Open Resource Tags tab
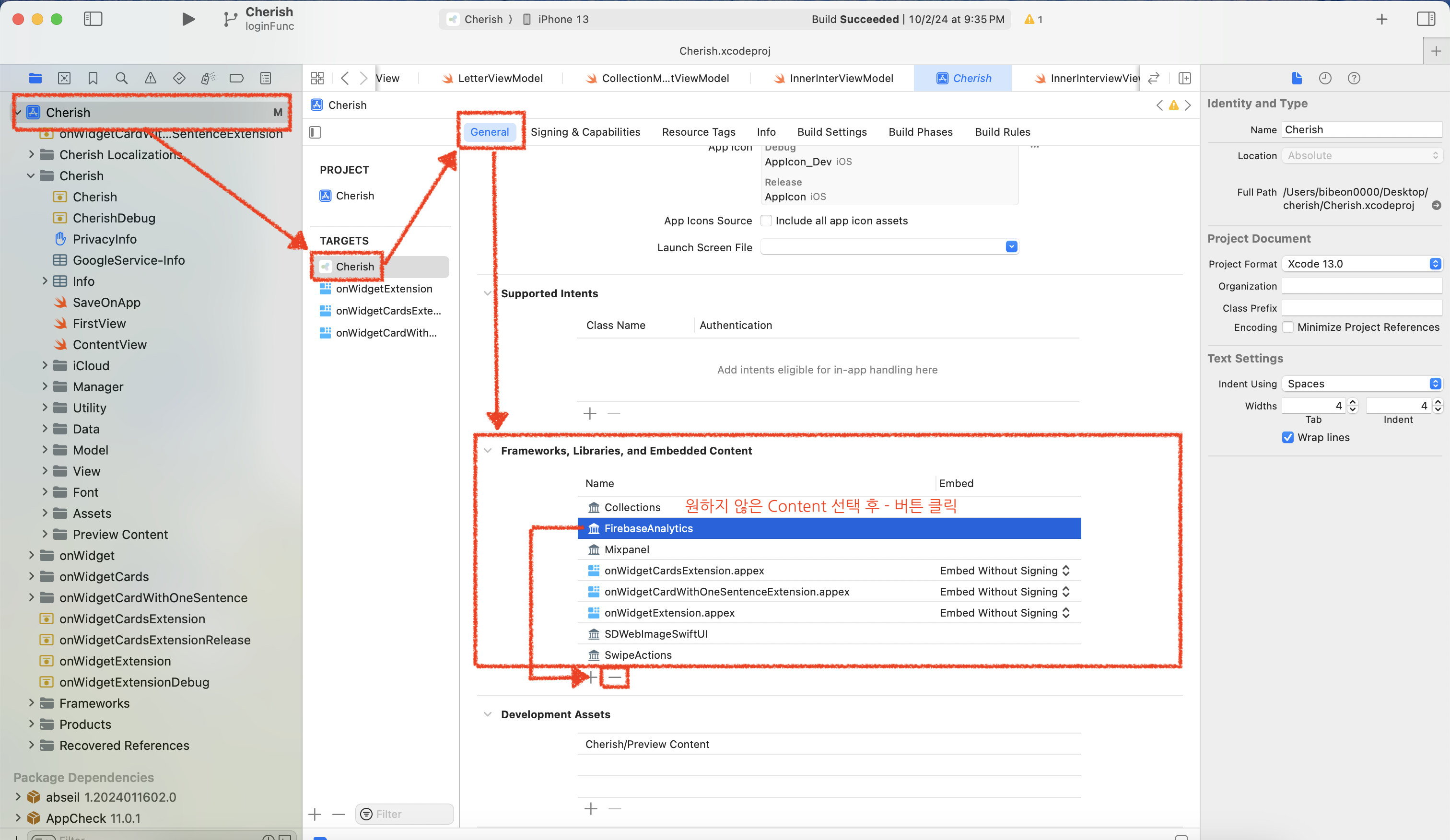 point(699,132)
